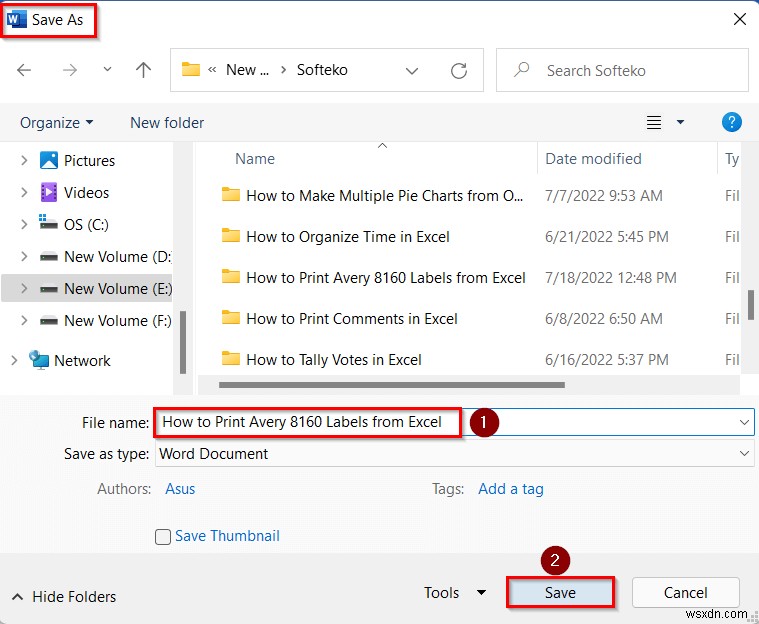Viewport: 759px width, 624px height.
Task: Select the OS (C:) drive
Action: click(74, 224)
